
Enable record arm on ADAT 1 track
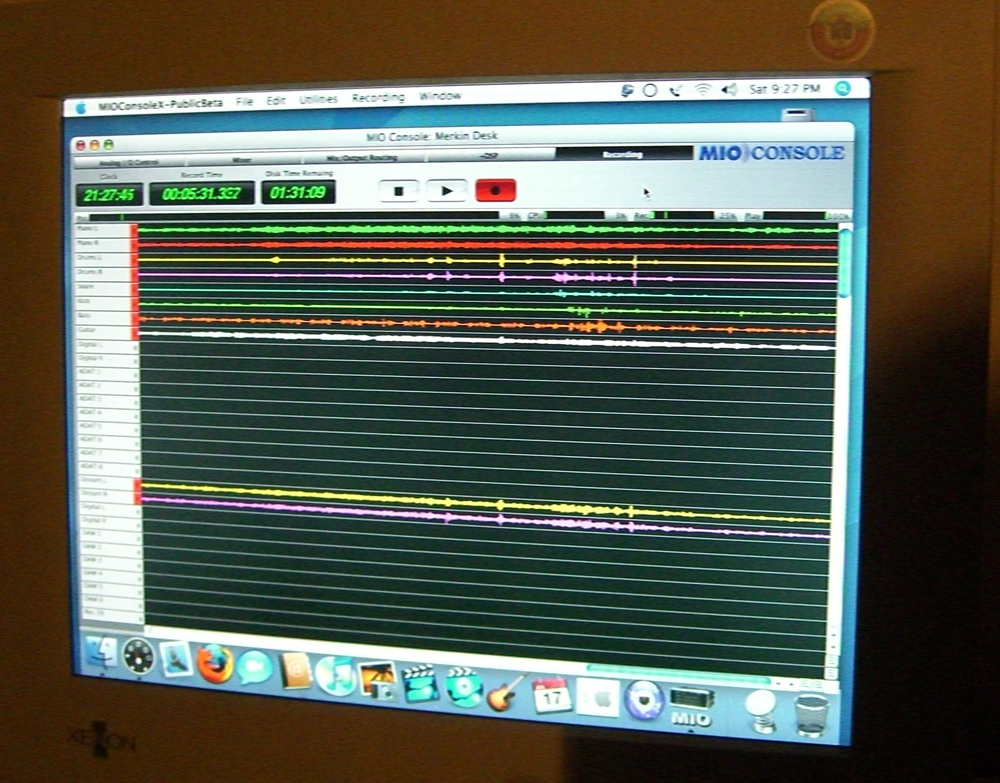(136, 372)
